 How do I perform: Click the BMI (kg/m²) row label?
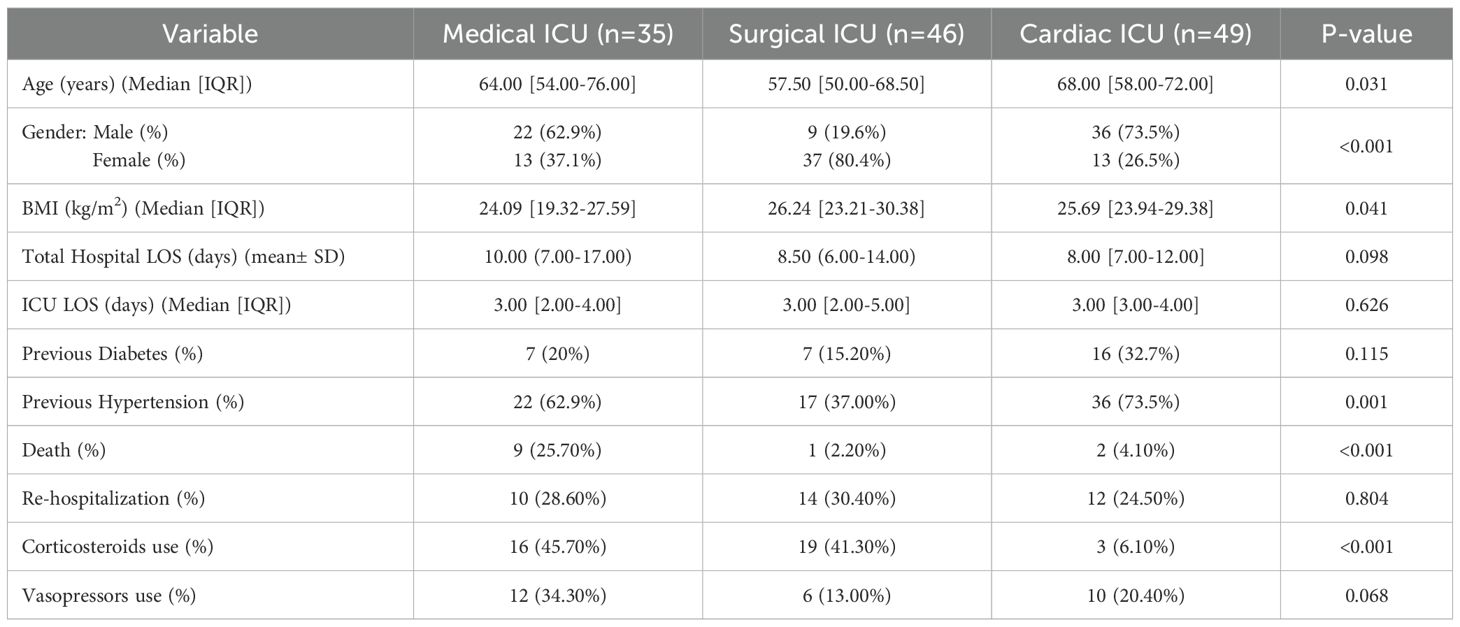[143, 209]
